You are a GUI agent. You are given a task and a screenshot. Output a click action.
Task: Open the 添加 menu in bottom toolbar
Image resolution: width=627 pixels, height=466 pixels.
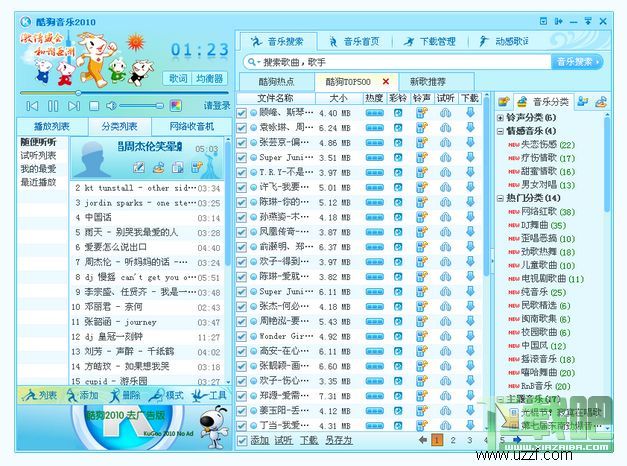83,396
